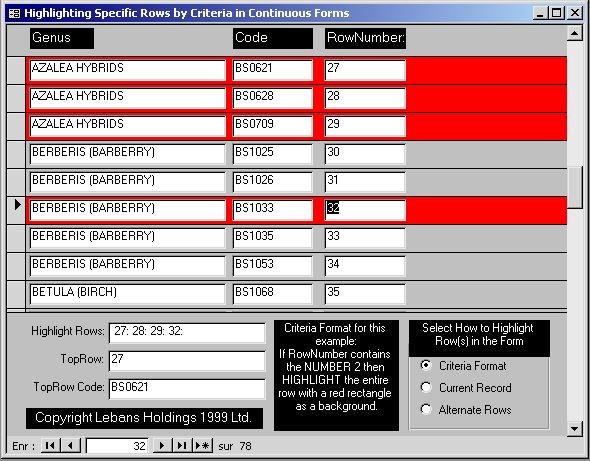Click the Highlight Rows text field
Viewport: 590px width, 461px height.
(x=187, y=333)
